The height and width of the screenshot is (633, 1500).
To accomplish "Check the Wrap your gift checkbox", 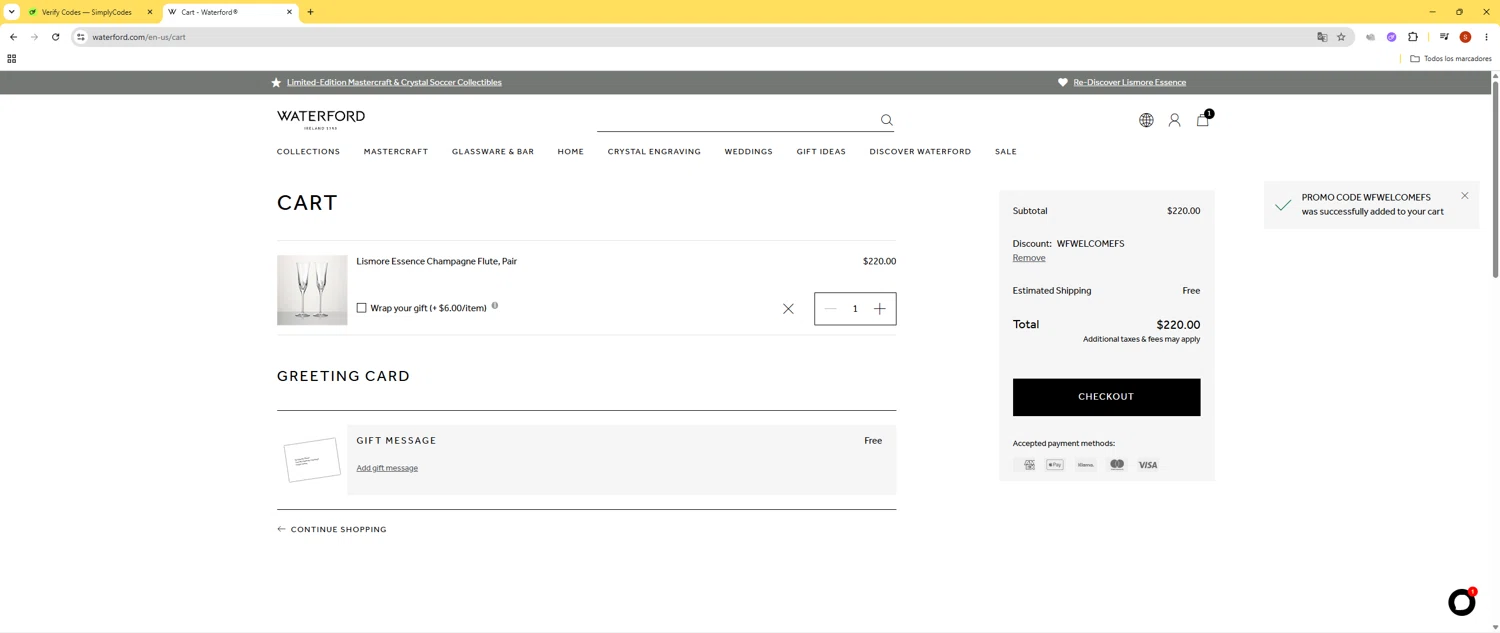I will [x=362, y=308].
